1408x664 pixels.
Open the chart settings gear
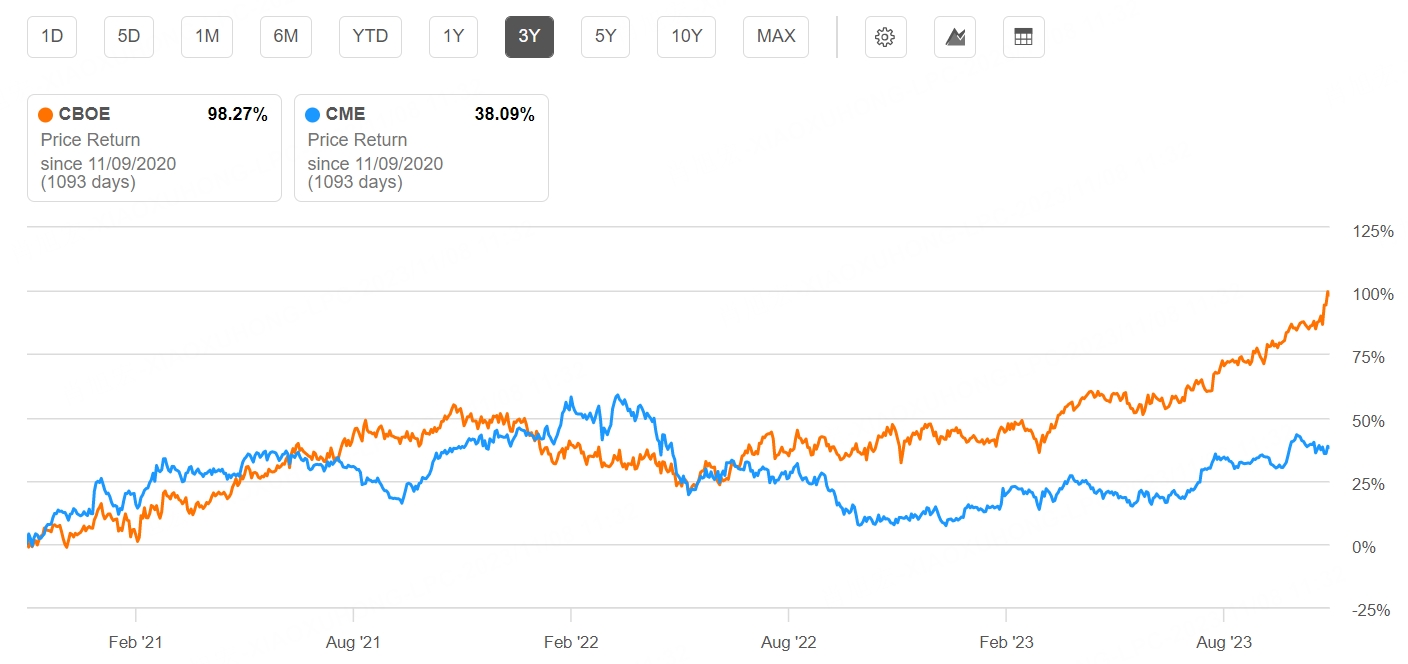pos(885,36)
